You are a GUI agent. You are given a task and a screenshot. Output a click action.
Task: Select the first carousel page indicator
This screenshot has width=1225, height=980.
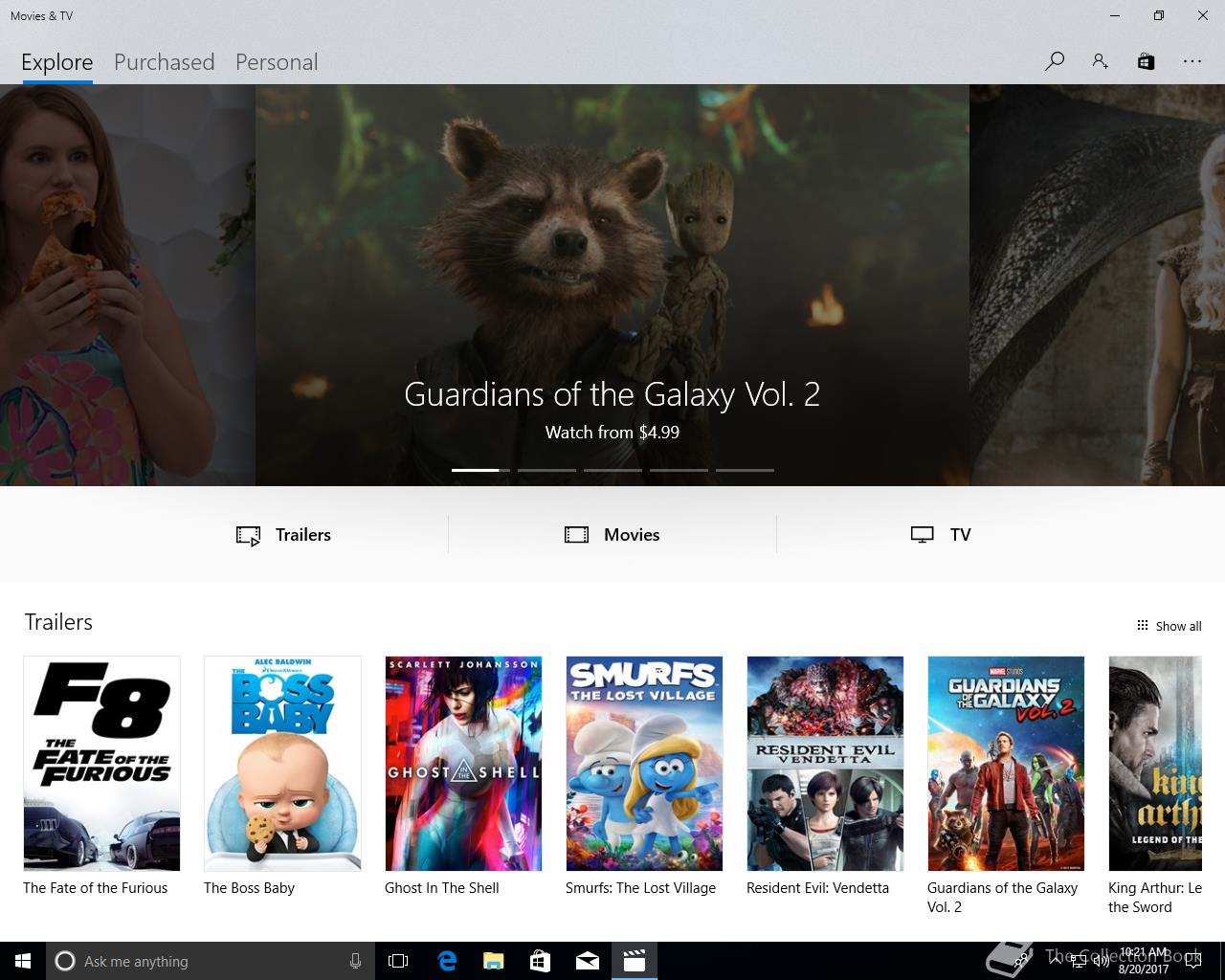480,470
